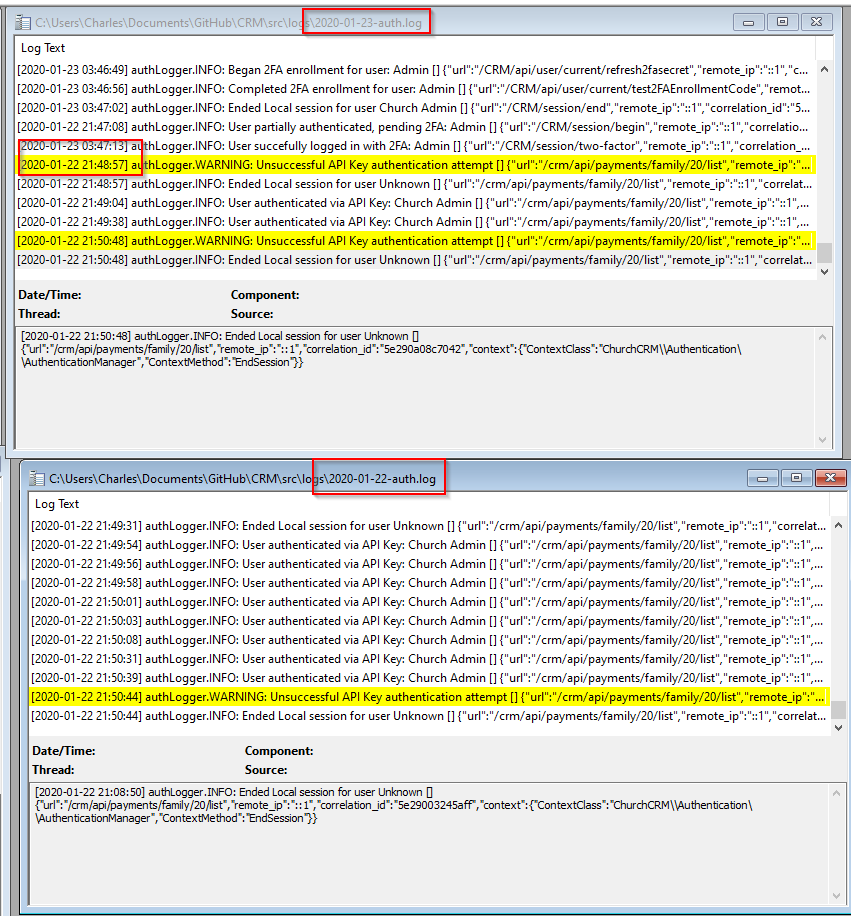The width and height of the screenshot is (851, 916).
Task: Click the bottom log list's vertical scrollbar thumb
Action: [838, 709]
